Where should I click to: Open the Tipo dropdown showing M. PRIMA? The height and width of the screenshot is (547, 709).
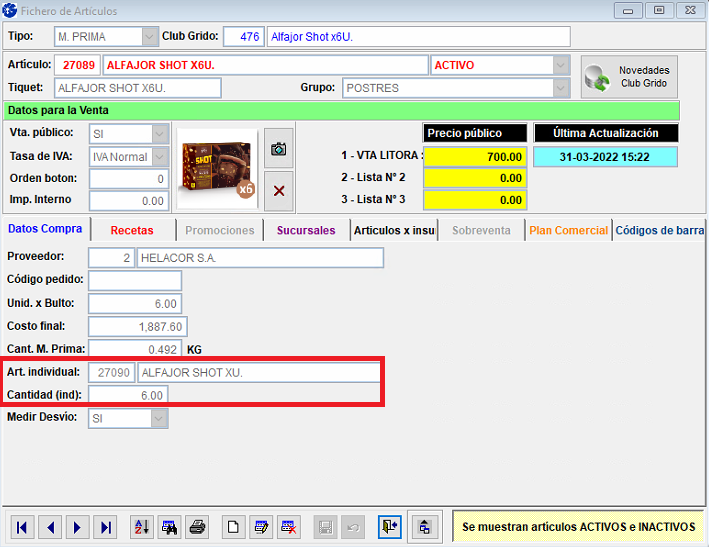pyautogui.click(x=149, y=37)
